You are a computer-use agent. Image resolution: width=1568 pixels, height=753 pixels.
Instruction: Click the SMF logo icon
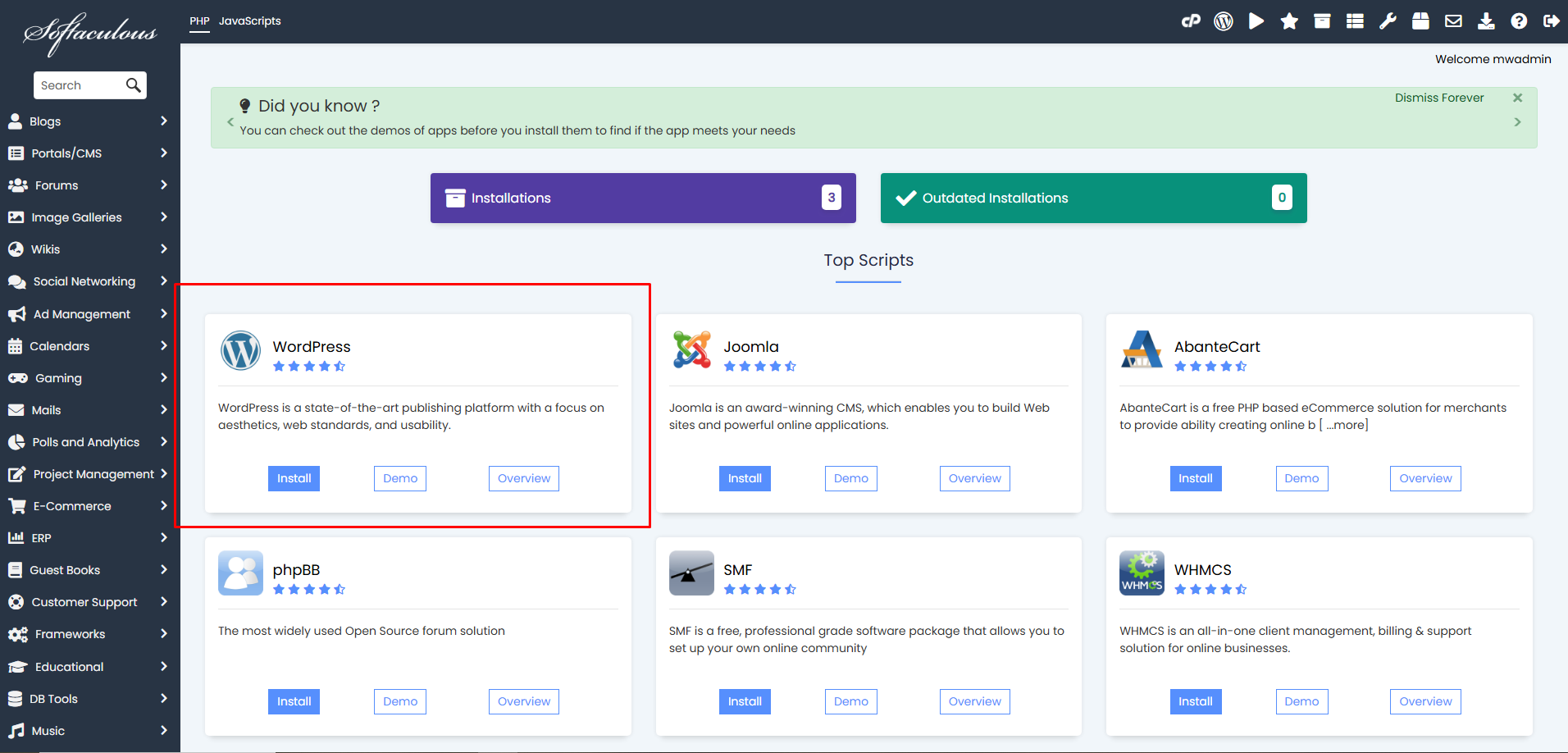point(691,573)
